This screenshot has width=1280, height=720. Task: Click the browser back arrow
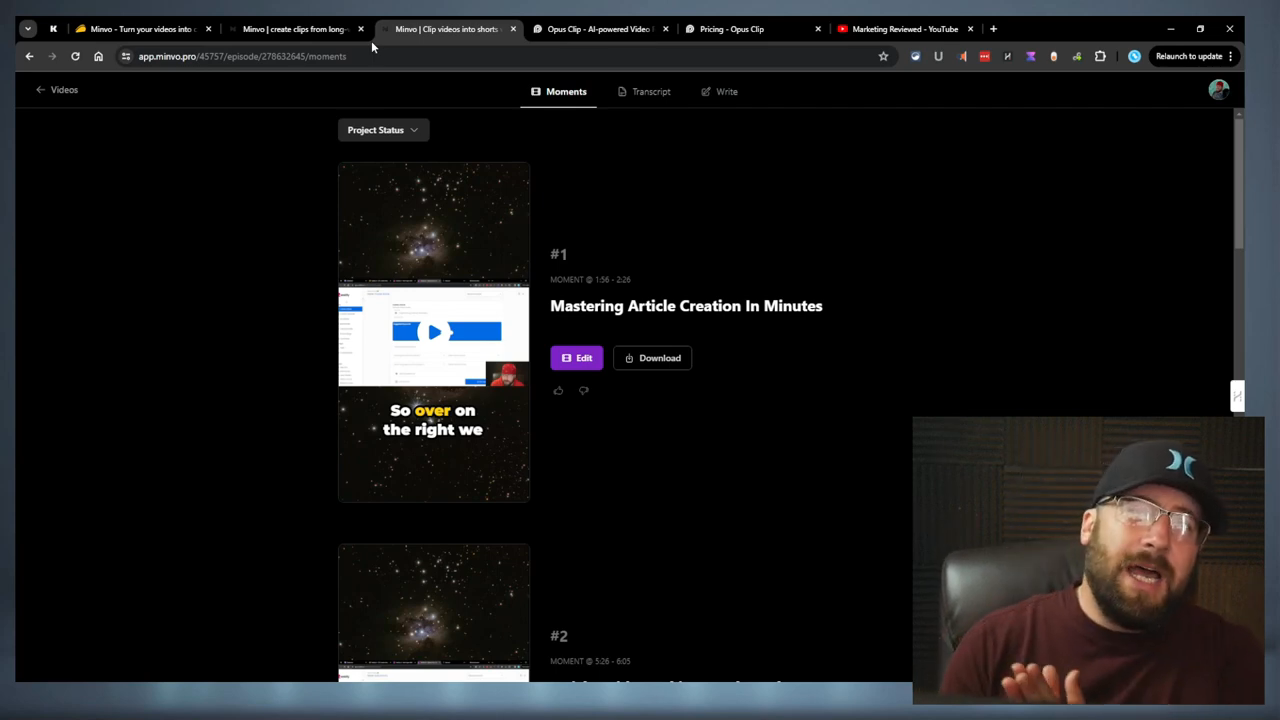(29, 56)
